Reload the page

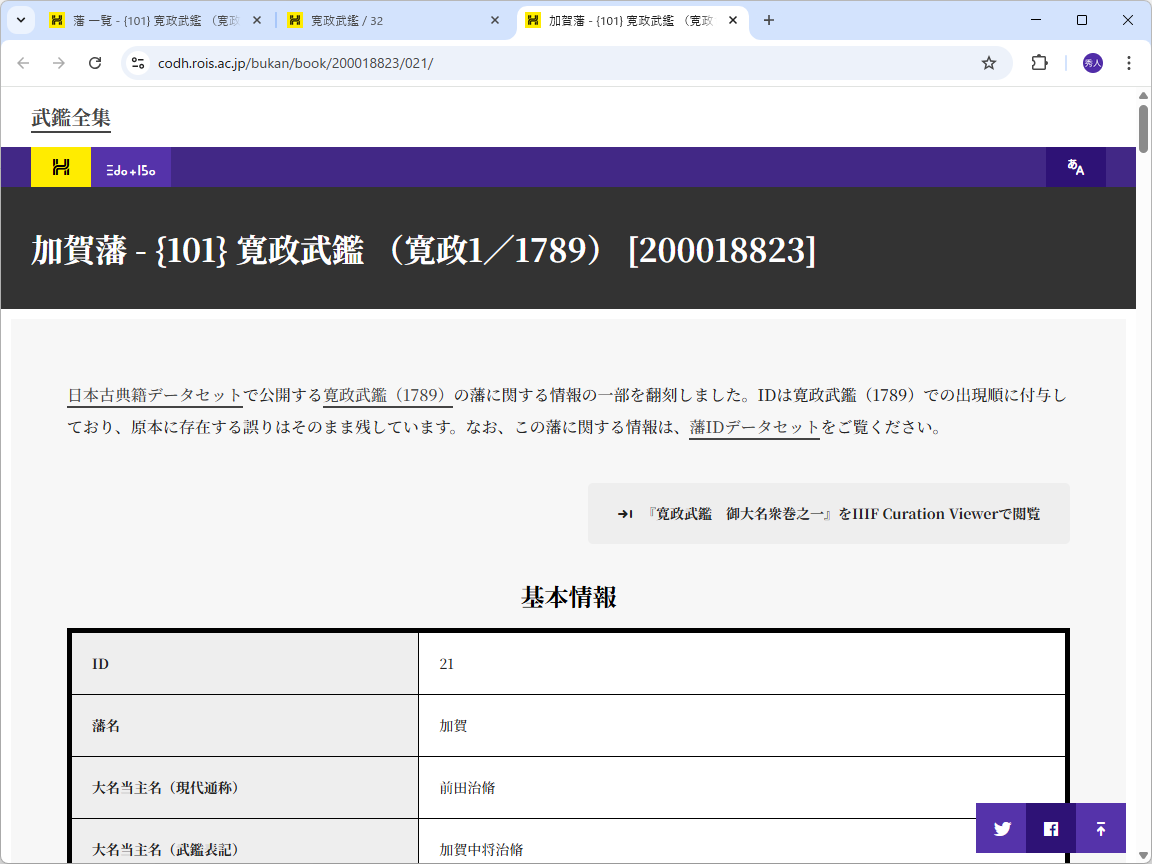point(95,62)
